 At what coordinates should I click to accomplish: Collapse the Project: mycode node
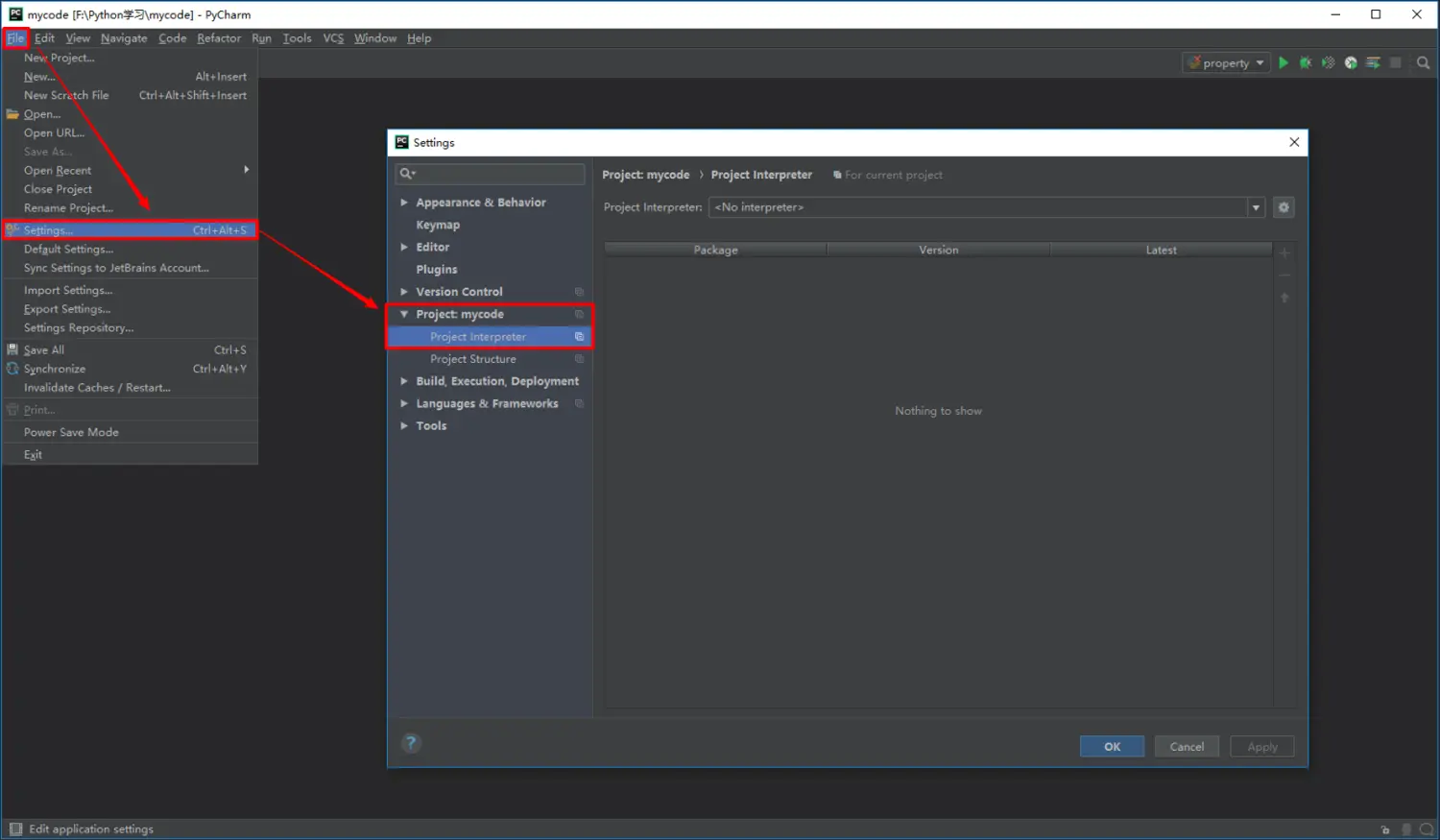pyautogui.click(x=404, y=314)
